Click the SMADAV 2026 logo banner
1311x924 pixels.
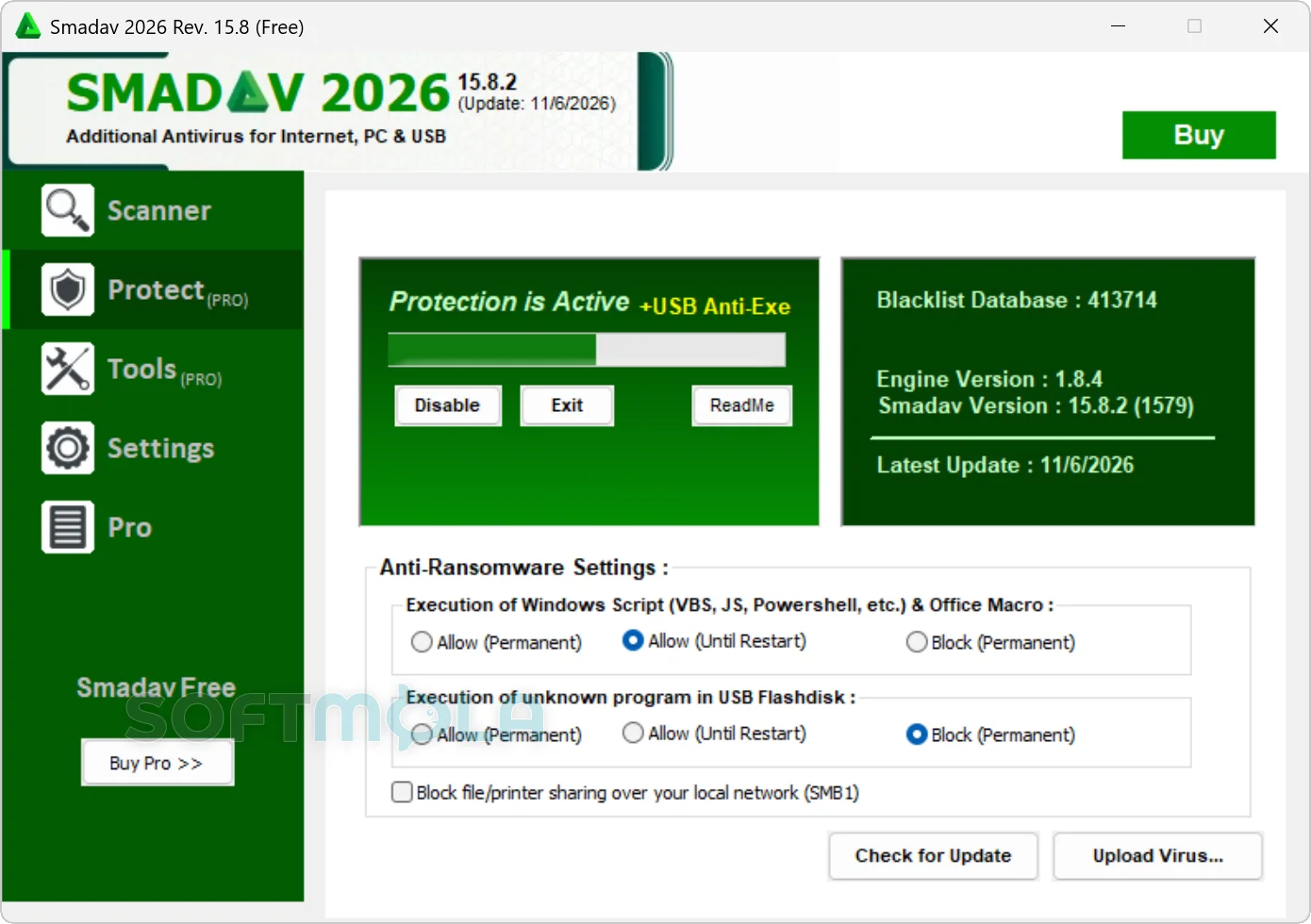pos(340,111)
